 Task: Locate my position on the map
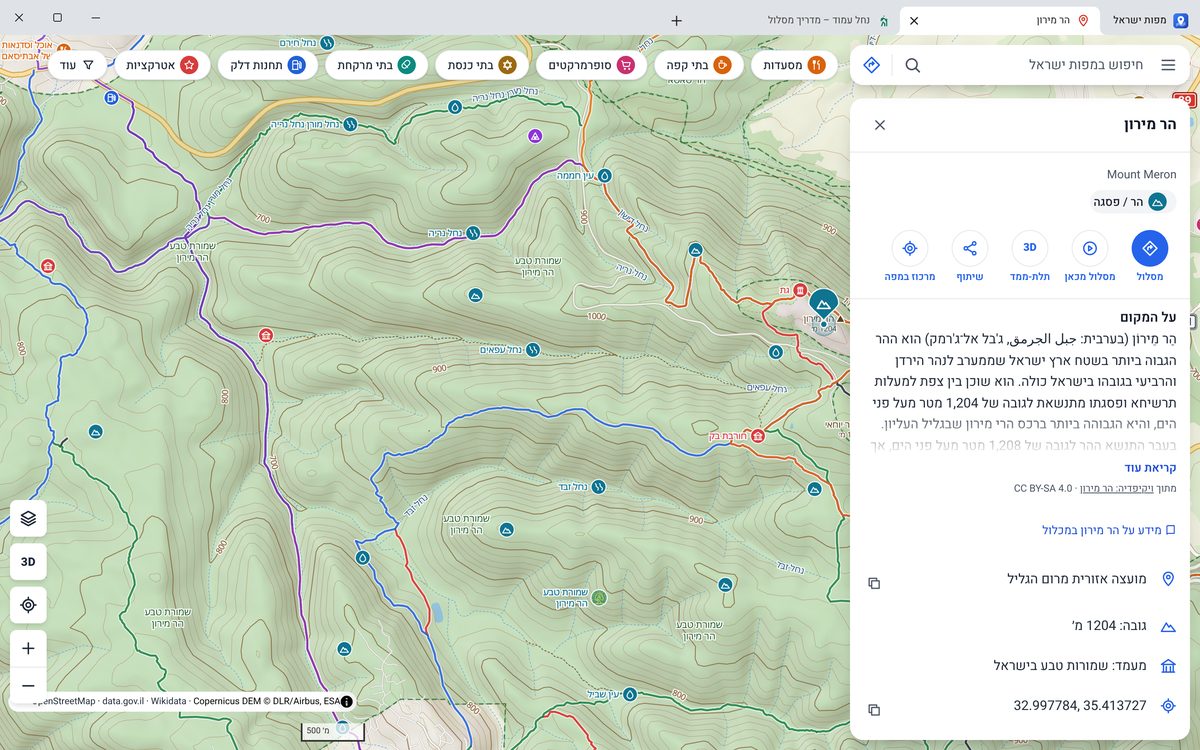(x=28, y=605)
